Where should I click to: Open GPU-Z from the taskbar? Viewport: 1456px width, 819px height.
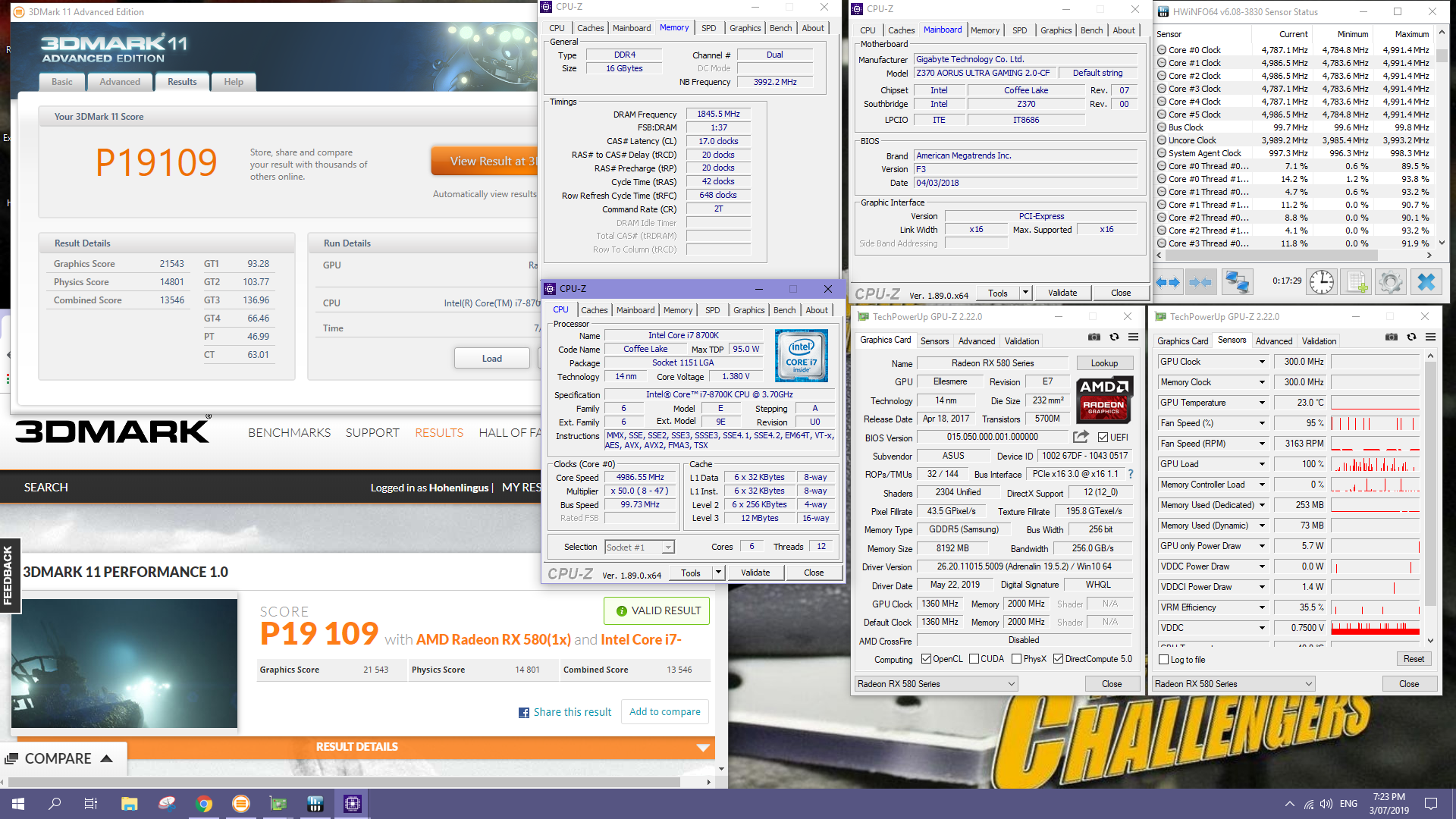pos(278,804)
